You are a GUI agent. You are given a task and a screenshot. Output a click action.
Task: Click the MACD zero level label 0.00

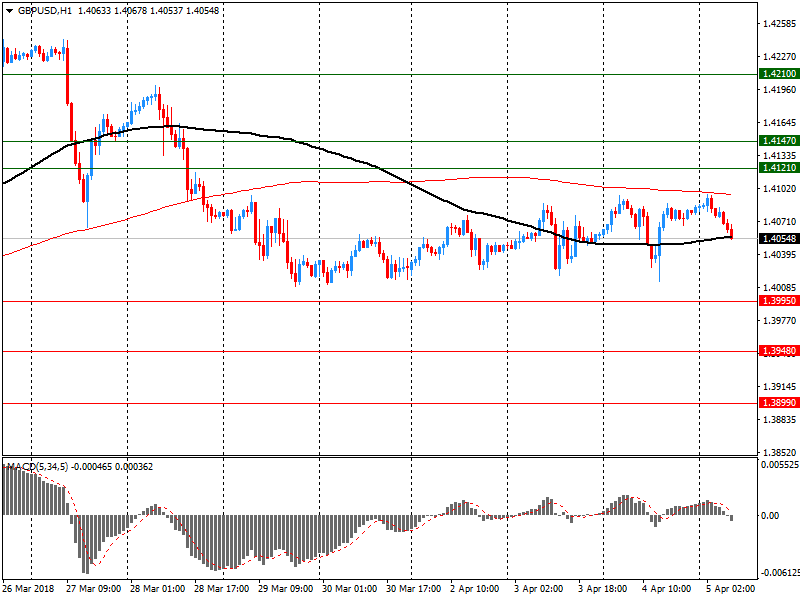point(770,516)
